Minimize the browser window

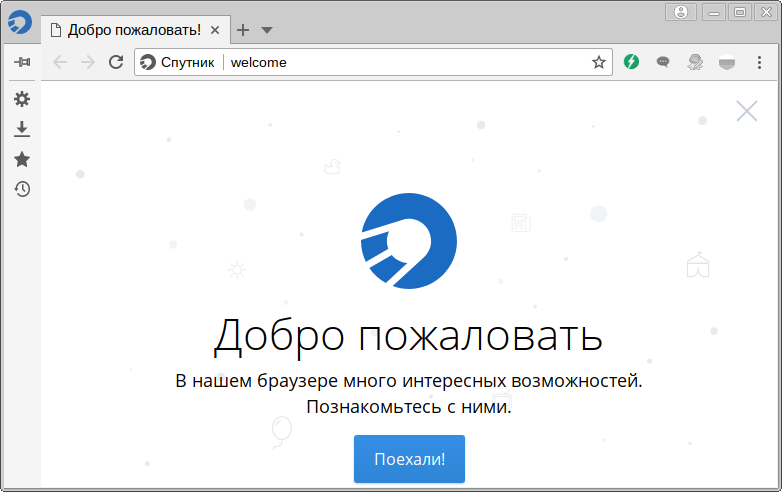[x=714, y=12]
